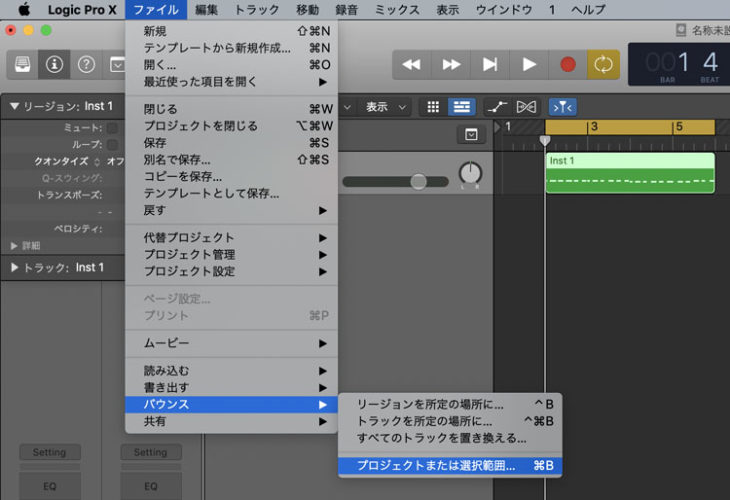Viewport: 730px width, 500px height.
Task: Start playback with the Play button
Action: (529, 64)
